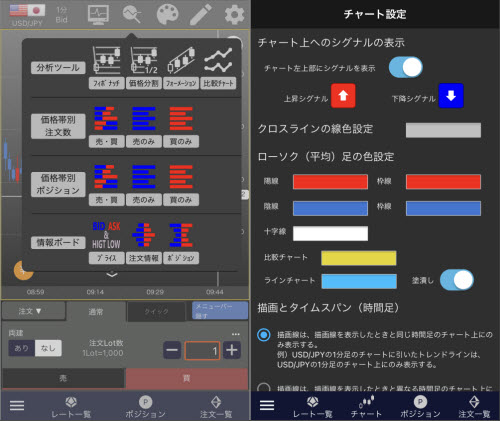
Task: Collapse the analysis popup with down chevron
Action: [x=112, y=275]
